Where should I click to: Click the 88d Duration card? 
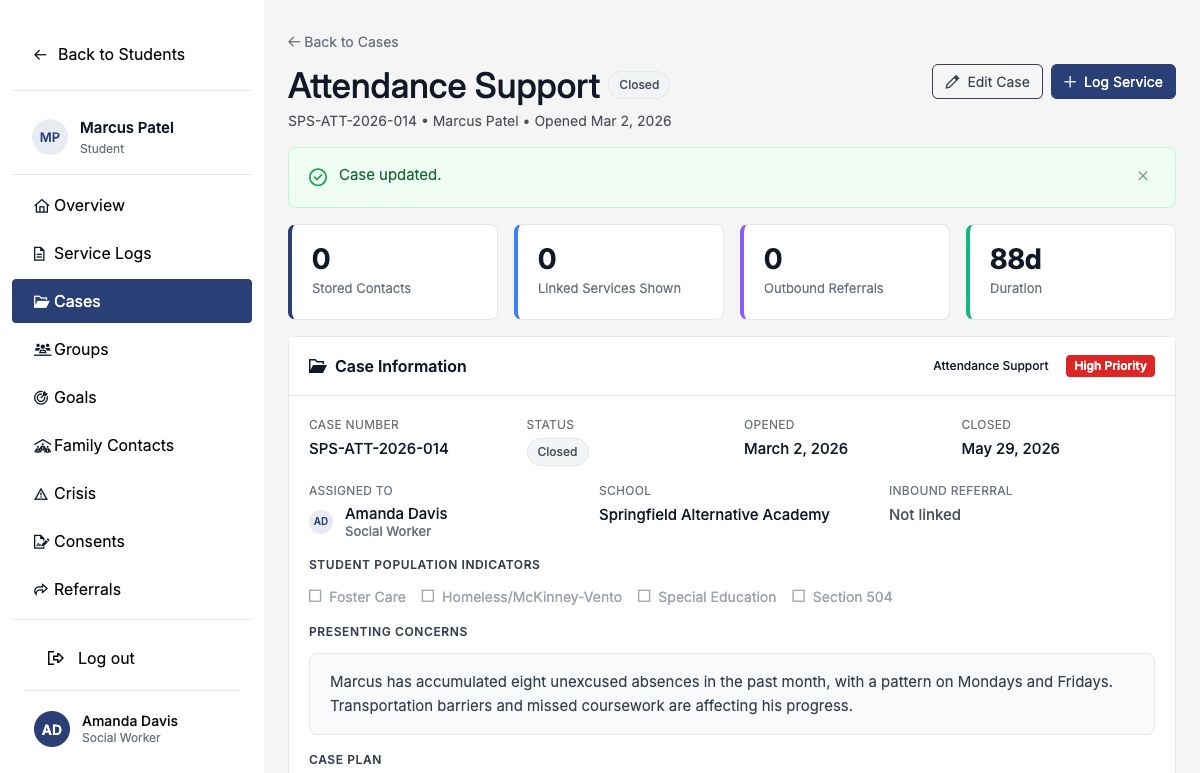click(1071, 272)
